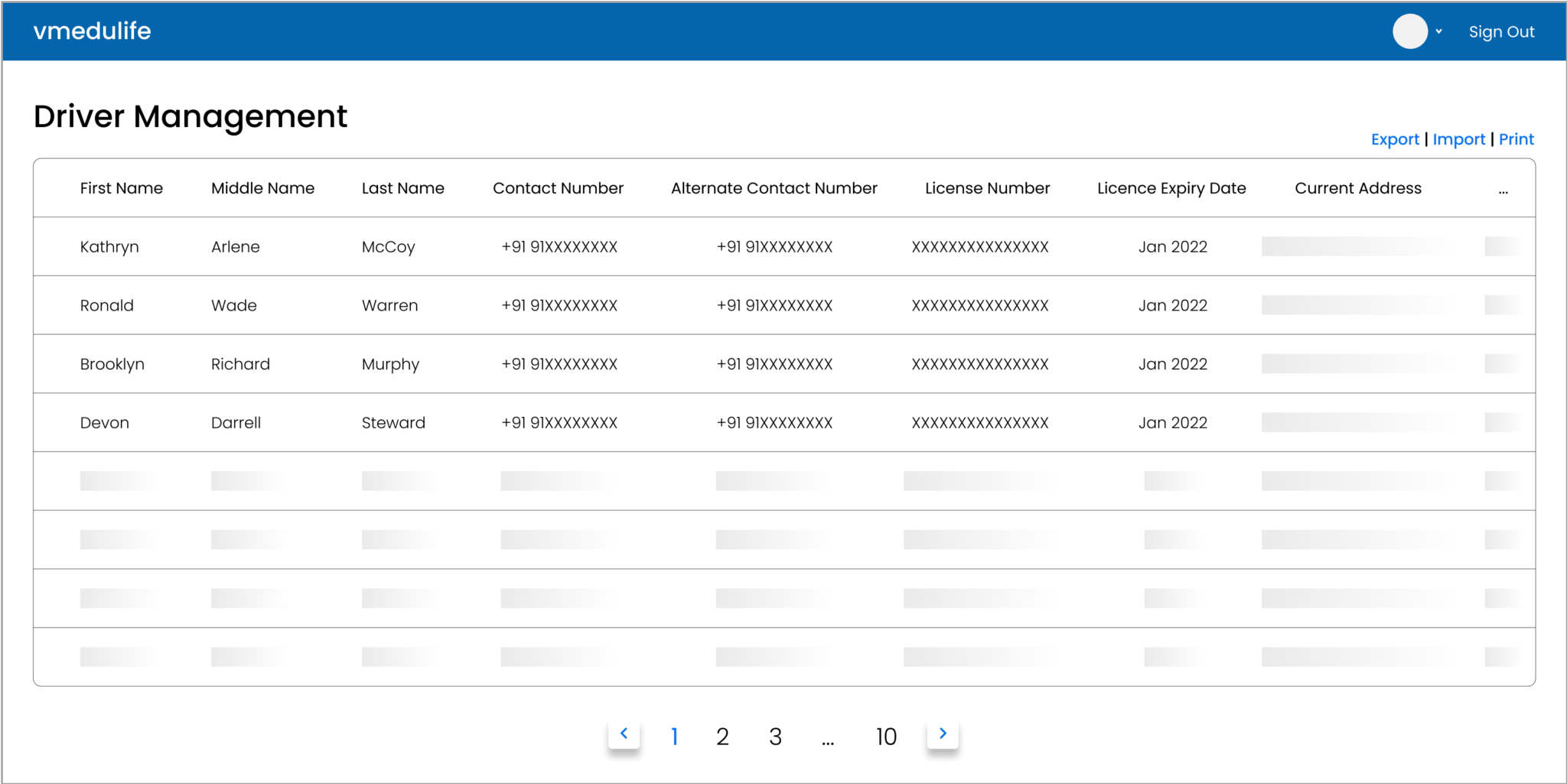Select Devon's licence expiry date Jan 2022

pos(1172,423)
